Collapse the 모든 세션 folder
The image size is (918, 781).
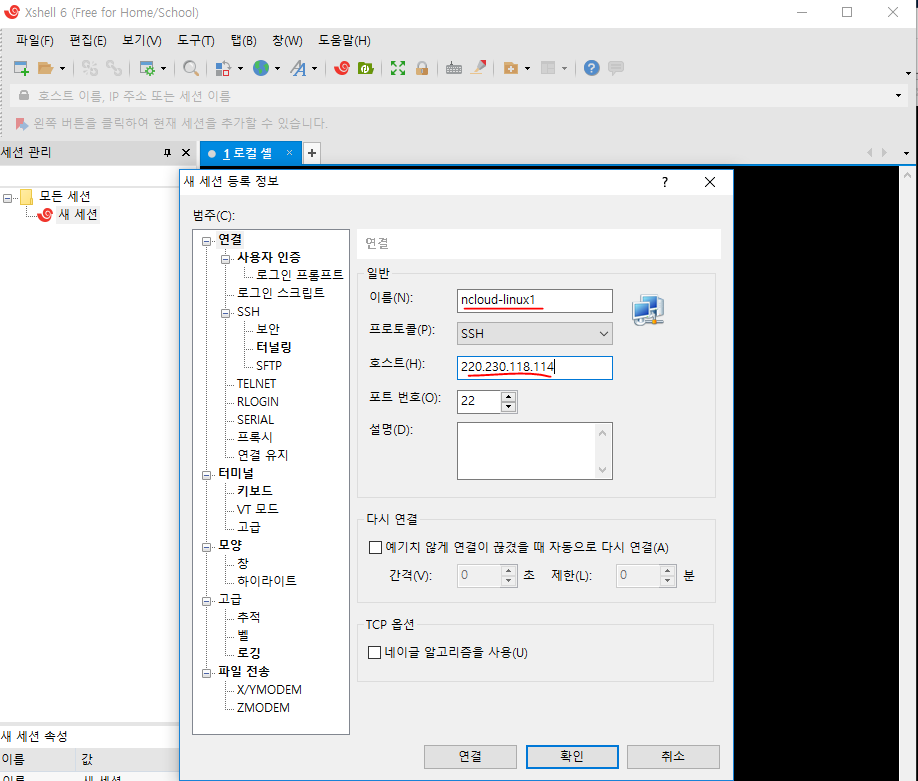(8, 198)
